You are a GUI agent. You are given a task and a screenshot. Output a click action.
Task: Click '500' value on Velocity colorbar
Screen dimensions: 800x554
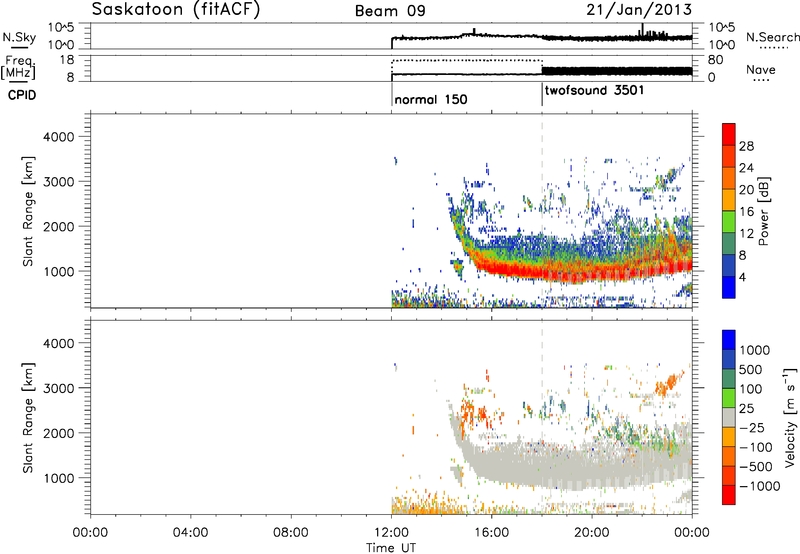[x=752, y=370]
